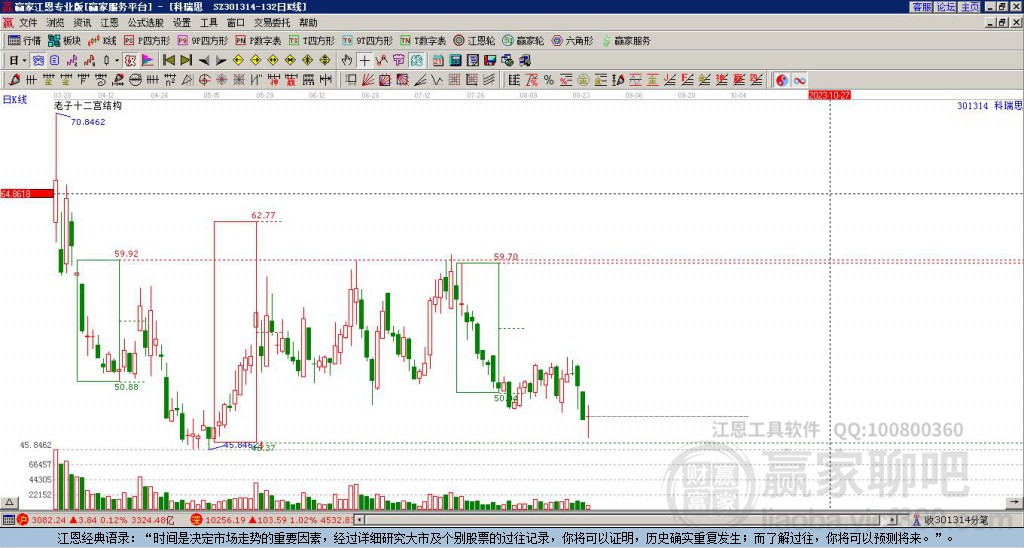Switch to the K线 chart view
The height and width of the screenshot is (548, 1024).
(x=102, y=40)
